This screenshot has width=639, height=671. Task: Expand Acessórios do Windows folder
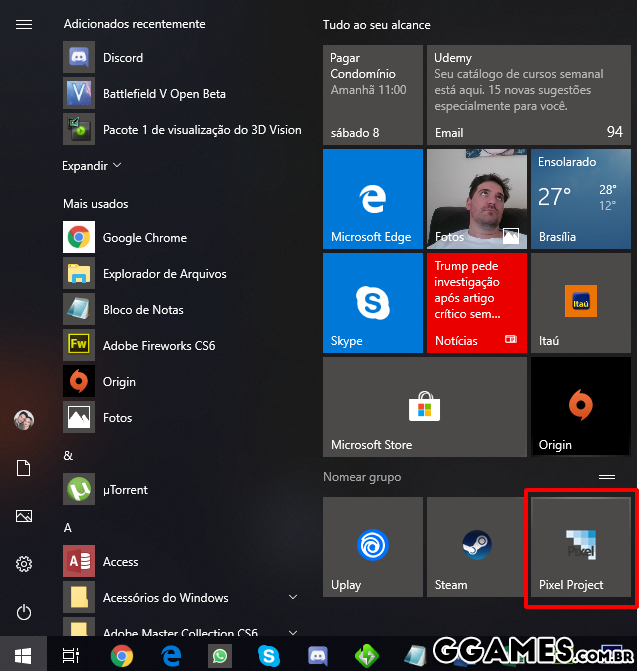click(x=182, y=597)
